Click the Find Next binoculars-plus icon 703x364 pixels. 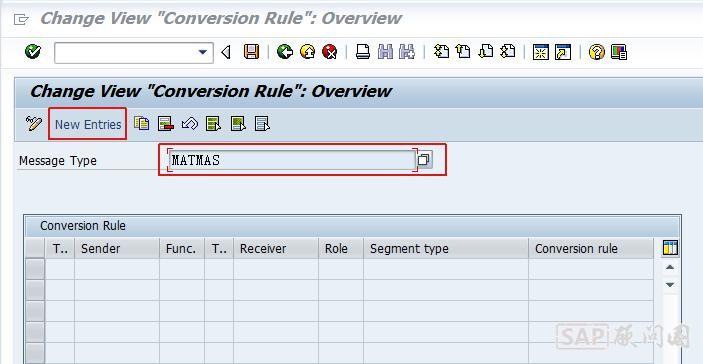pos(407,52)
